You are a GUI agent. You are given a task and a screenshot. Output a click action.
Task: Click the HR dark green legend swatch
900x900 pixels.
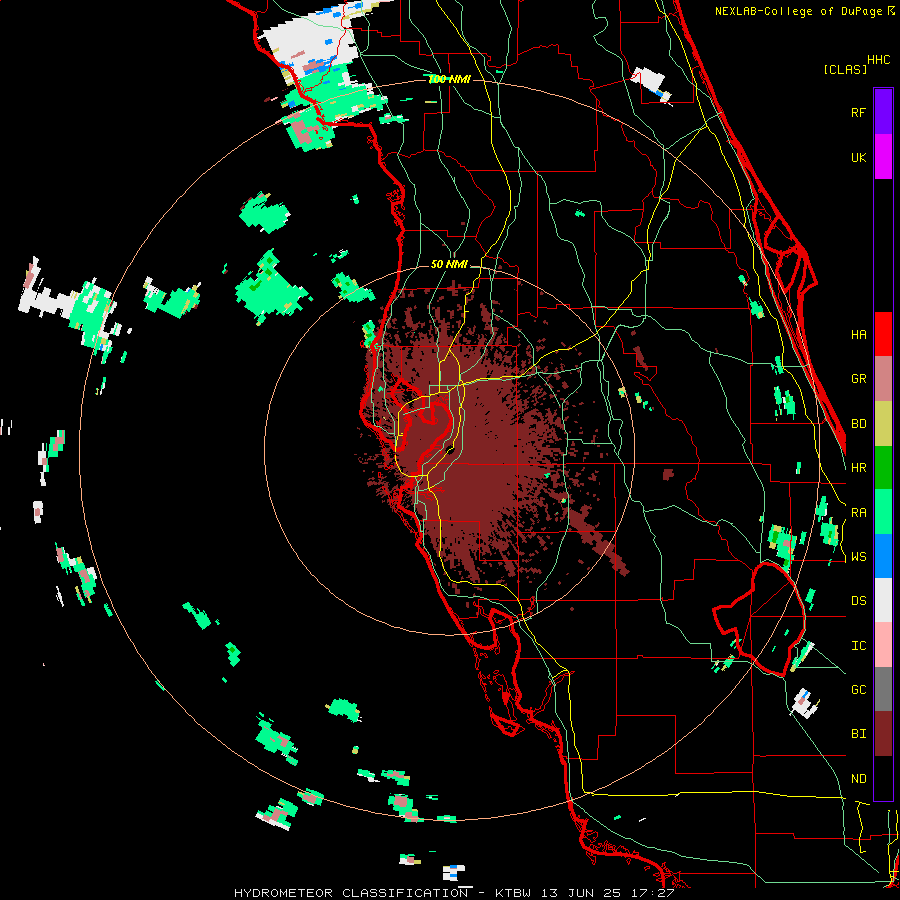tap(883, 467)
